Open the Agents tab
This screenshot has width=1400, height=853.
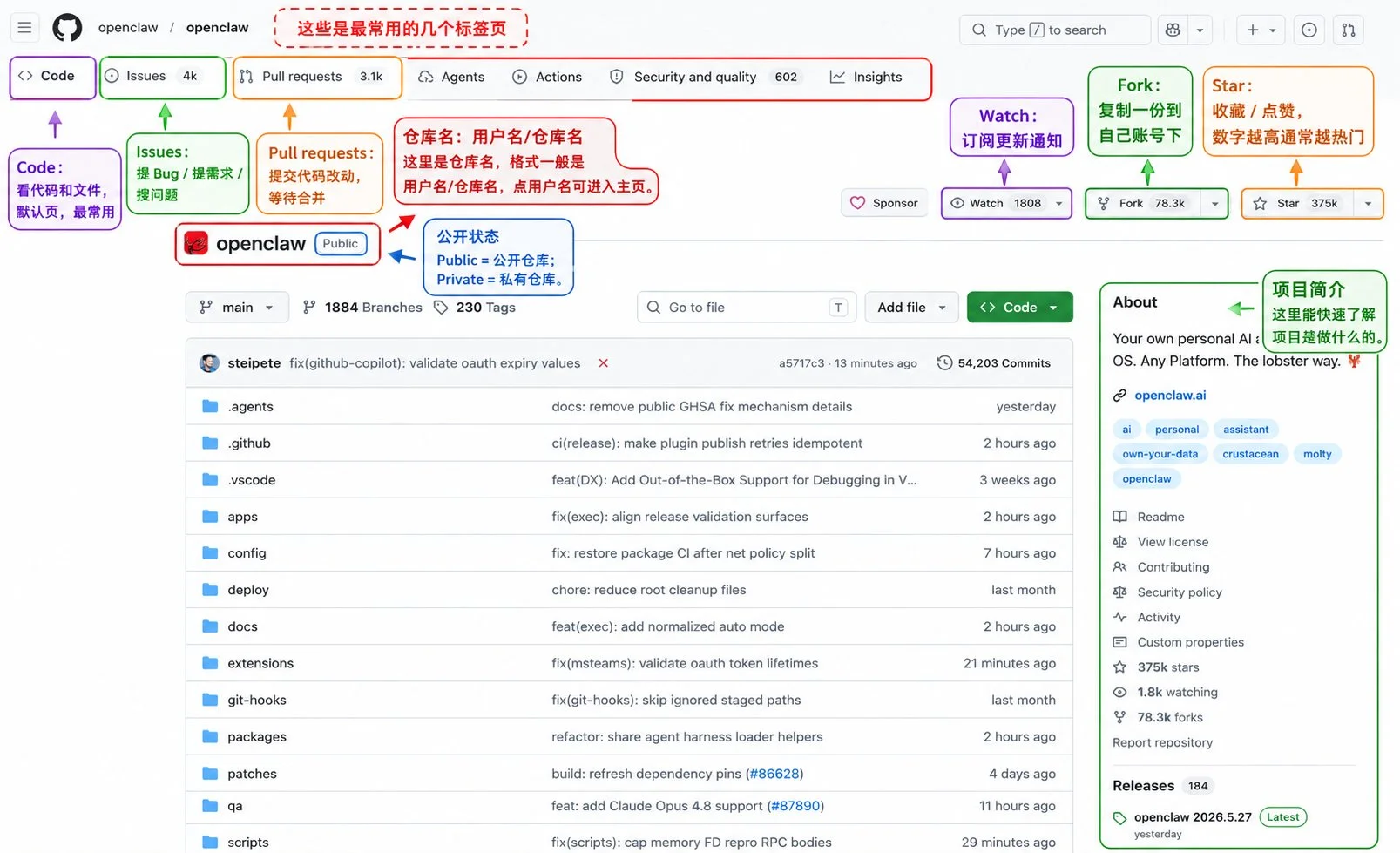[451, 77]
